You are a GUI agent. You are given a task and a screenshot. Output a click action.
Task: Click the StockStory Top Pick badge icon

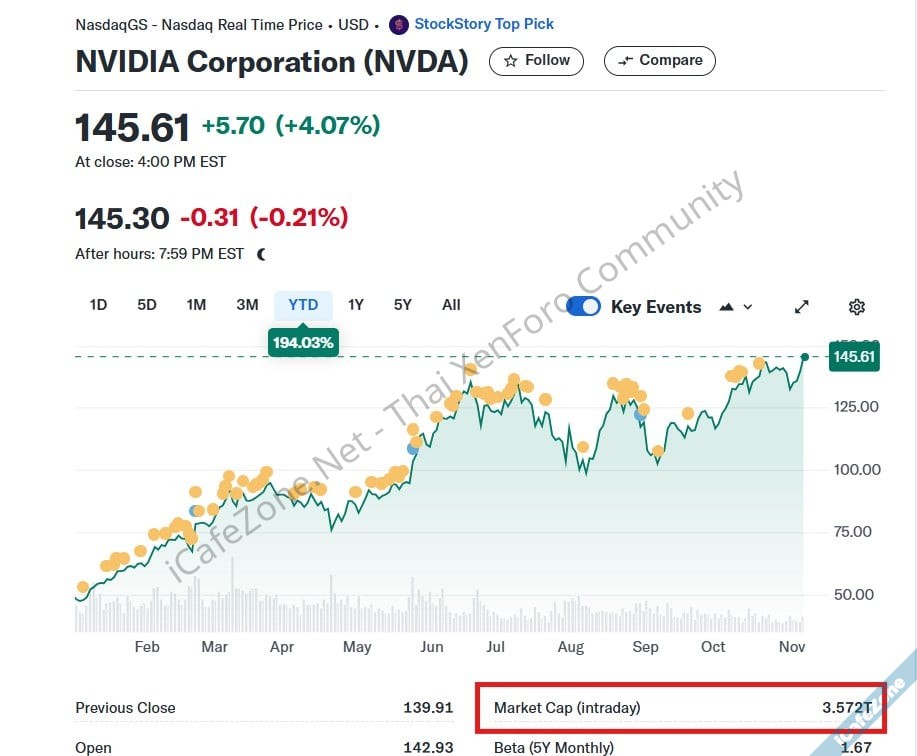[x=398, y=24]
